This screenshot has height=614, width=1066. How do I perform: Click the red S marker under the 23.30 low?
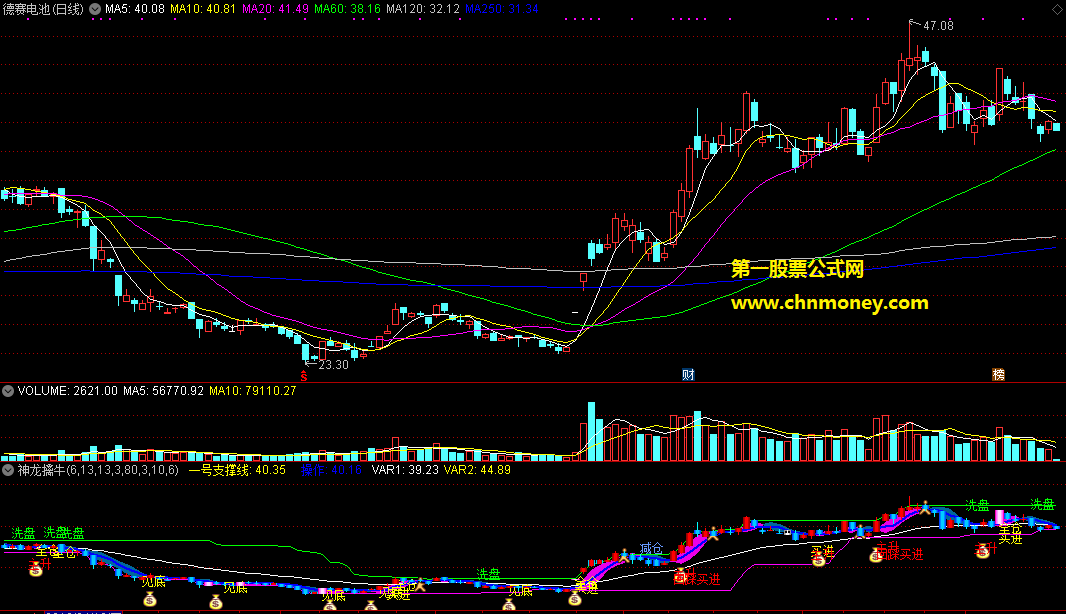click(x=304, y=376)
